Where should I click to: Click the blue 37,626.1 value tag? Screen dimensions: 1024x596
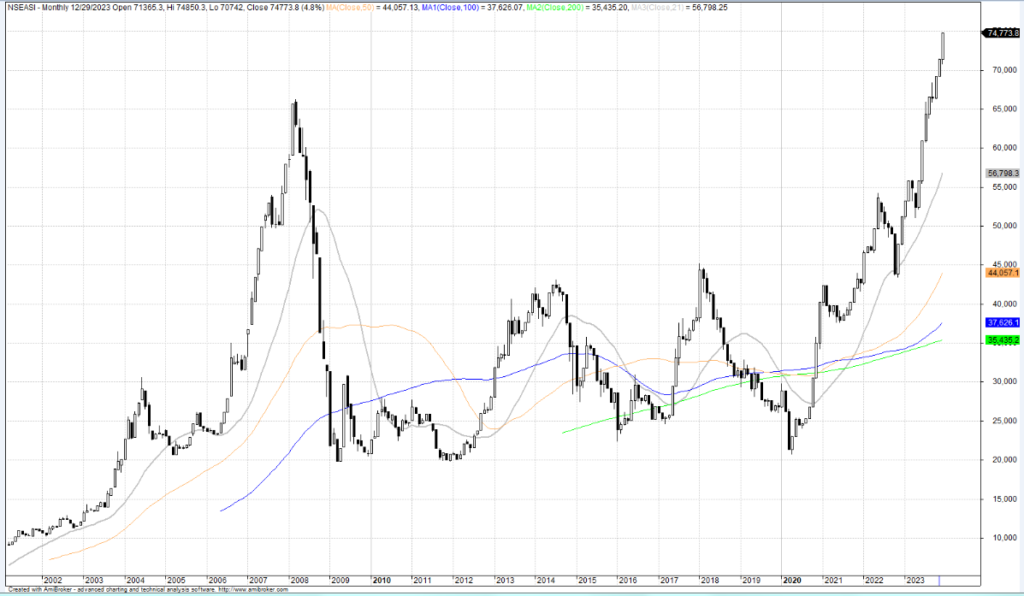pyautogui.click(x=1001, y=323)
